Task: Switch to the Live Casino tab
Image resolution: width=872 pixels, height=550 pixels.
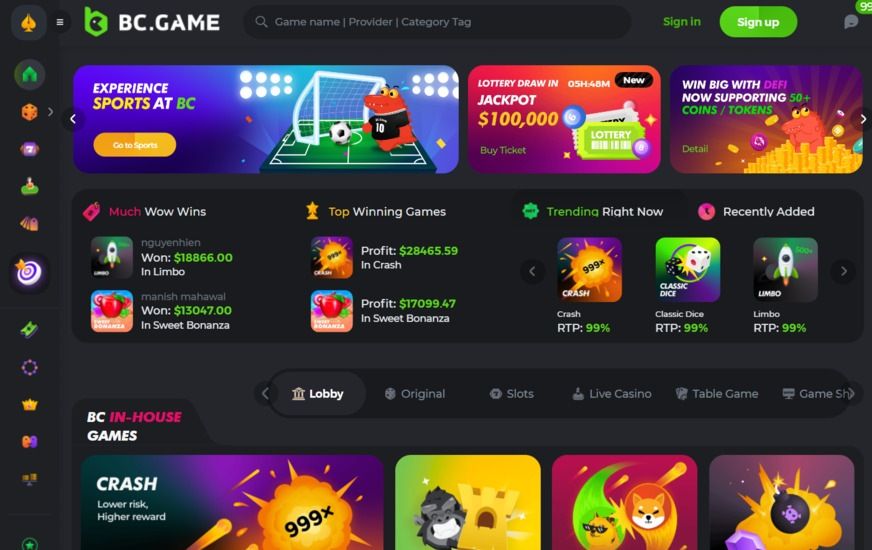Action: (x=612, y=394)
